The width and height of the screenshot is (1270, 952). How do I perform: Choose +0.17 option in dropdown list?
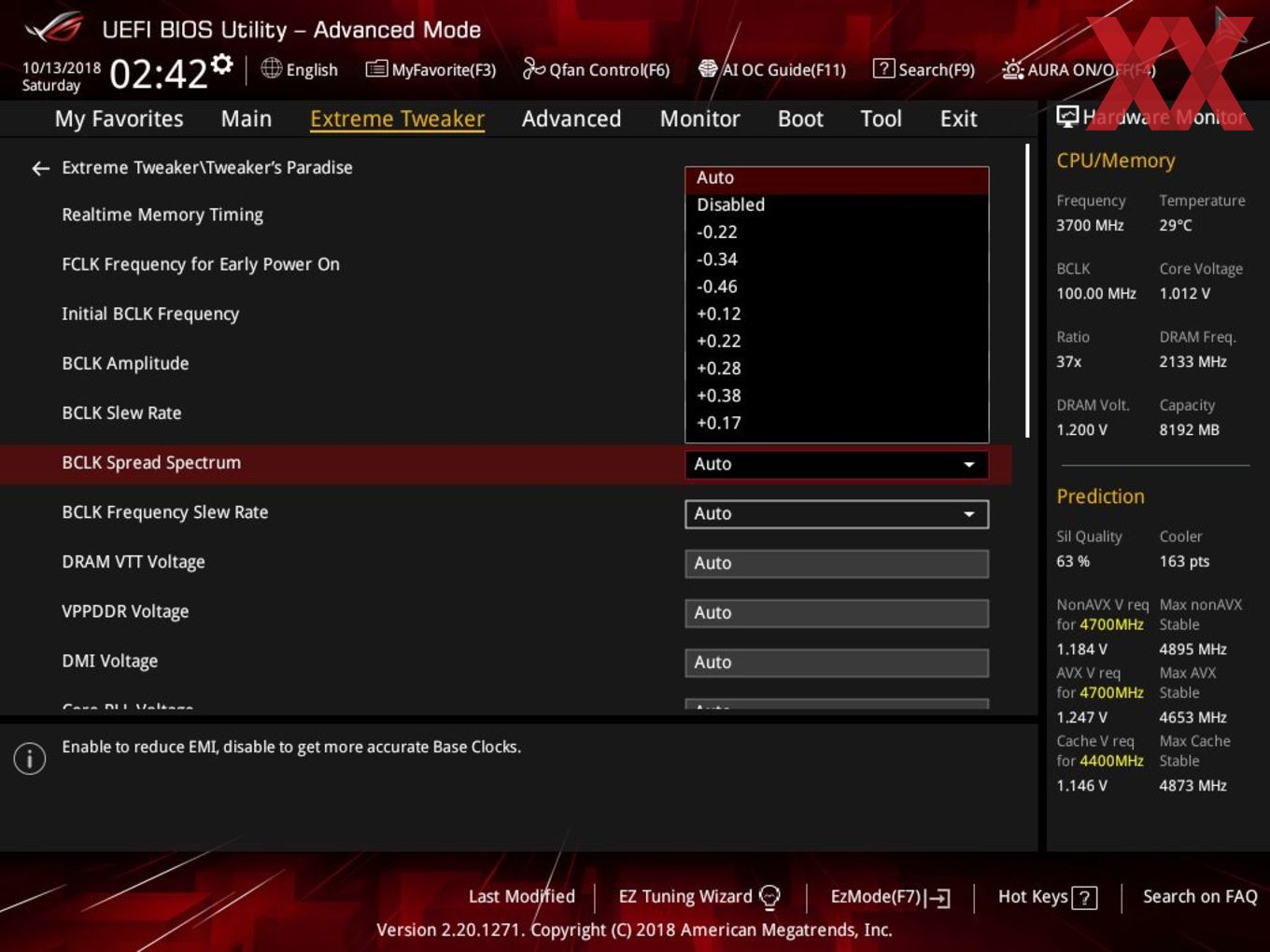[x=837, y=423]
